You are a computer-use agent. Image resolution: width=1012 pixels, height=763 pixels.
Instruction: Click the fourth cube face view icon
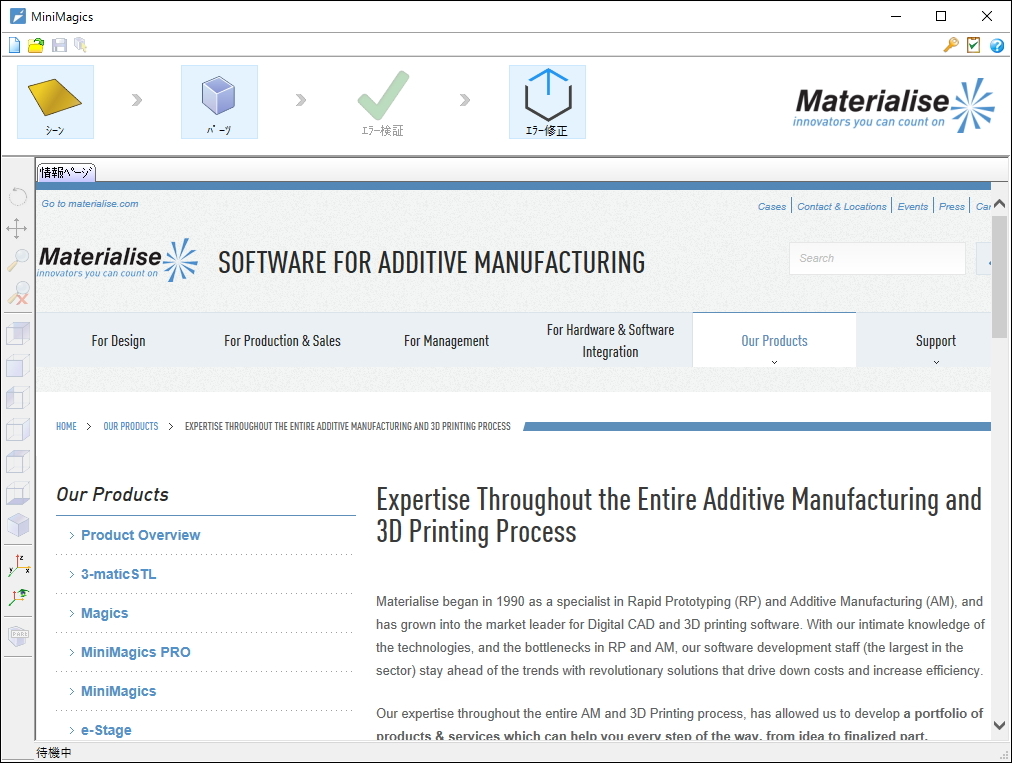pos(17,429)
